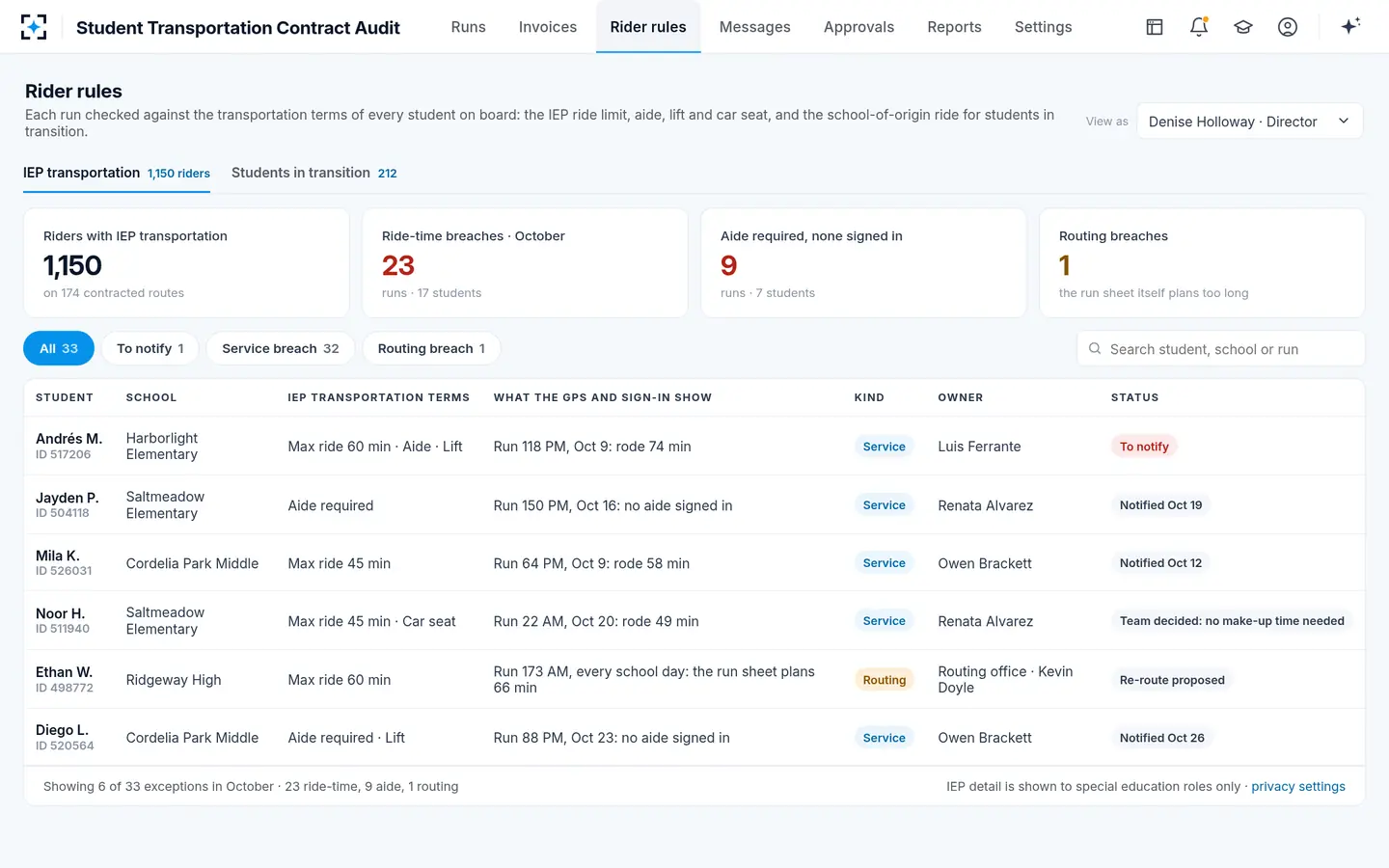The image size is (1389, 868).
Task: Select student Noor H.
Action: click(60, 613)
